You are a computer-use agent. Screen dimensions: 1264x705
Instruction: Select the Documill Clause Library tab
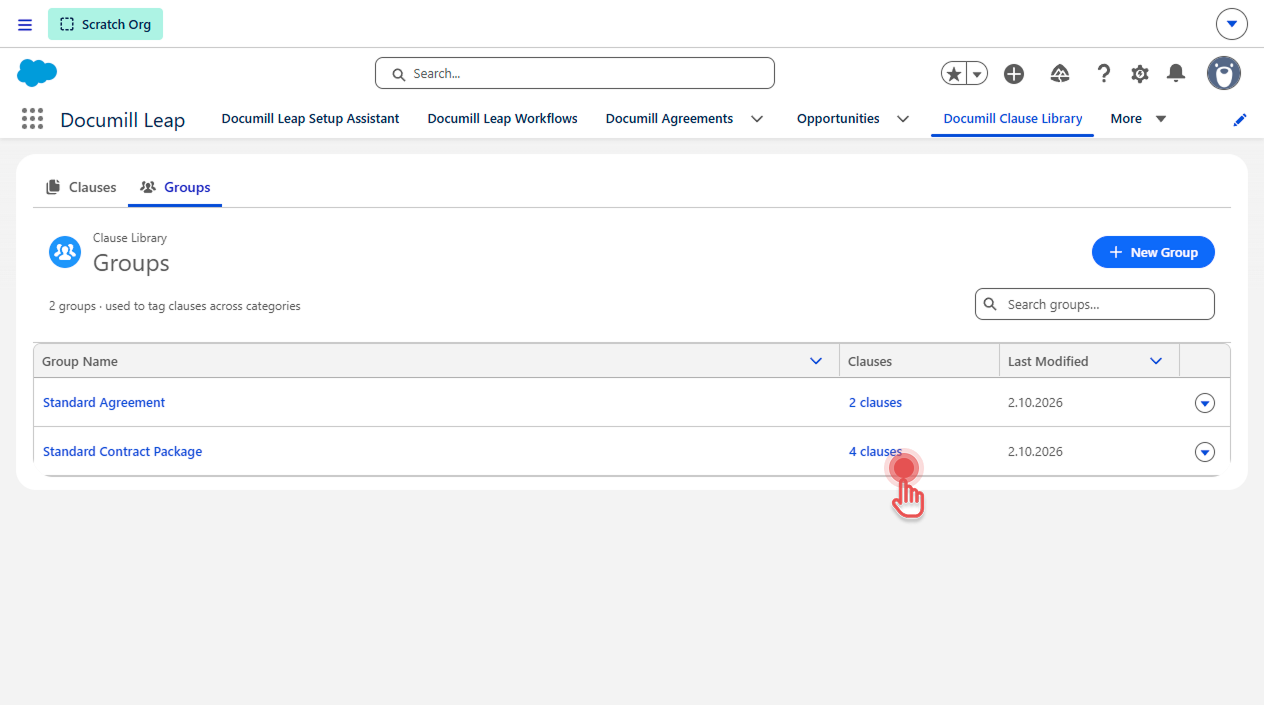(x=1013, y=119)
